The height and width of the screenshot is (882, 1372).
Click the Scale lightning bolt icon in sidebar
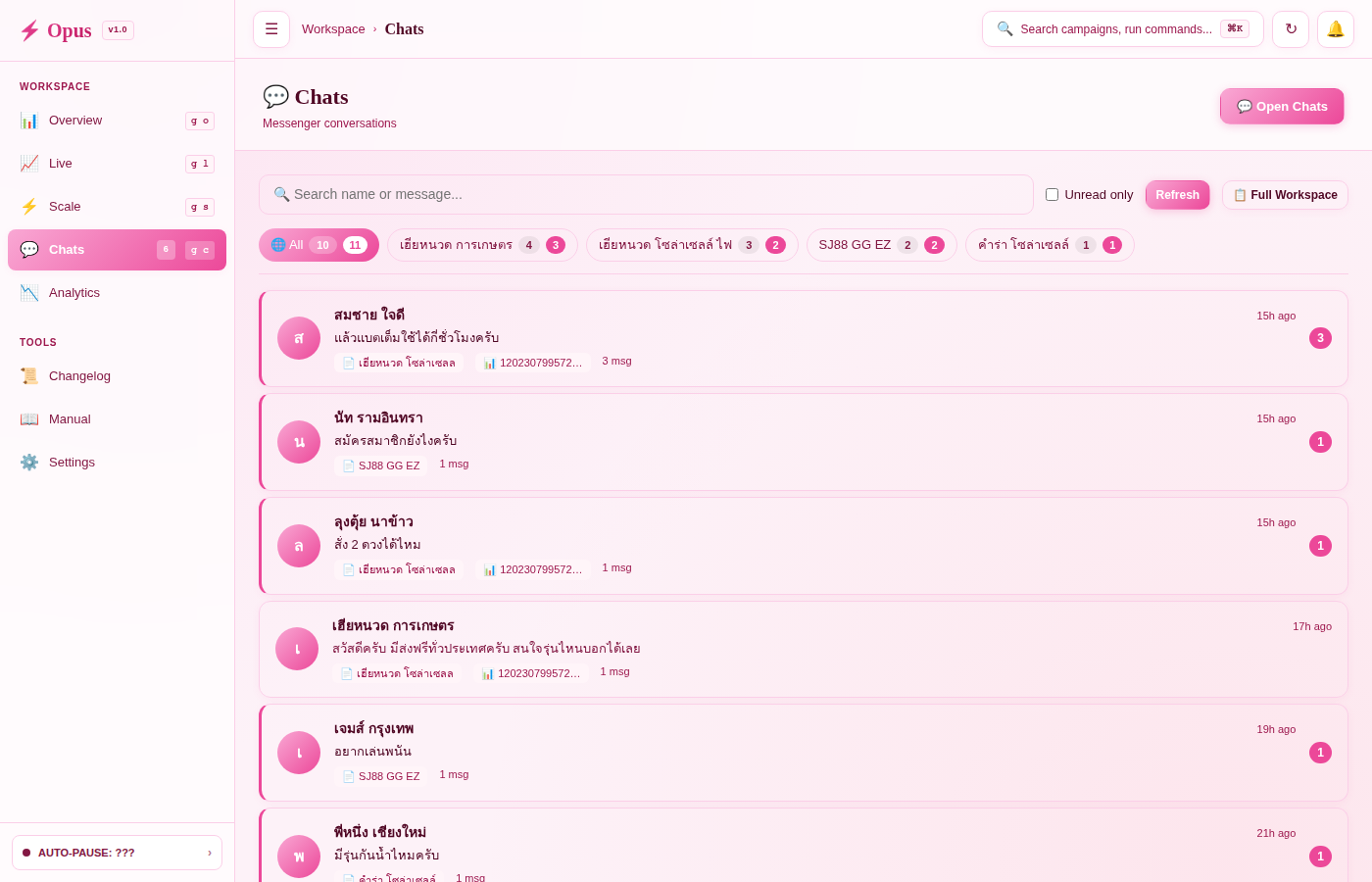pos(29,207)
